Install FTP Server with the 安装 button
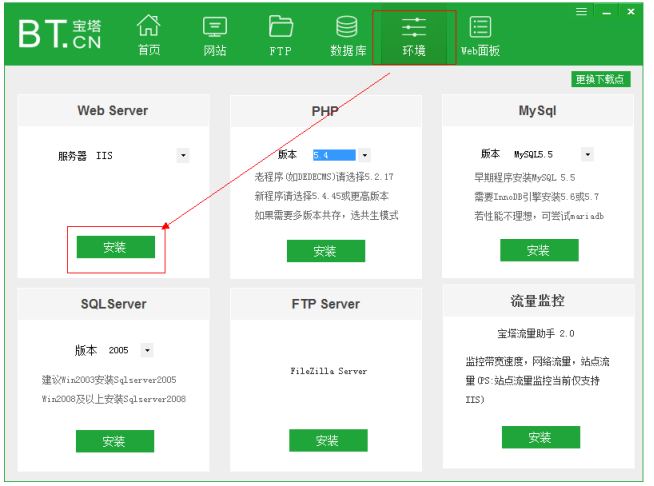Image resolution: width=654 pixels, height=486 pixels. (x=328, y=440)
